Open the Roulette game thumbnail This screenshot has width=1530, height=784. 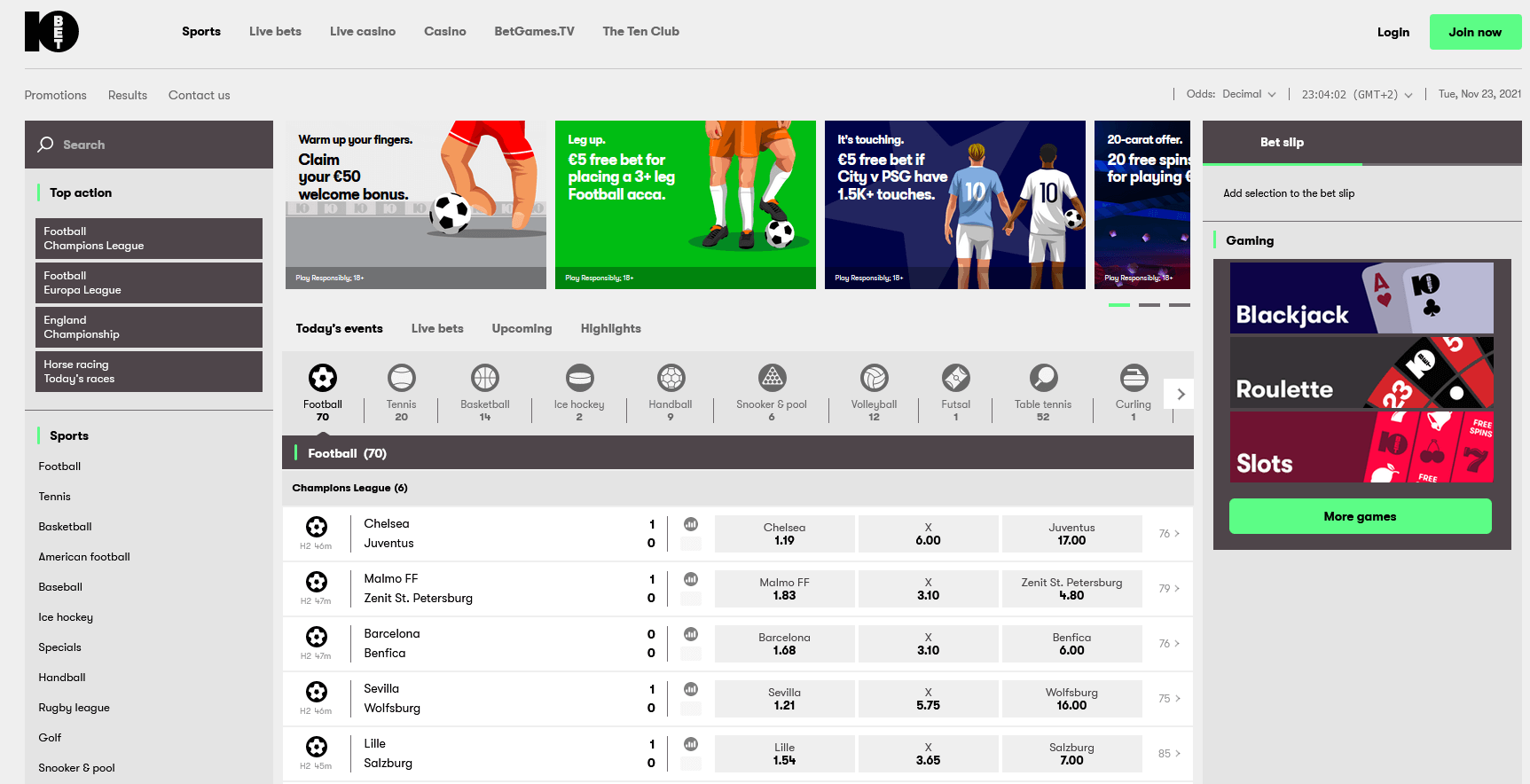pyautogui.click(x=1361, y=372)
